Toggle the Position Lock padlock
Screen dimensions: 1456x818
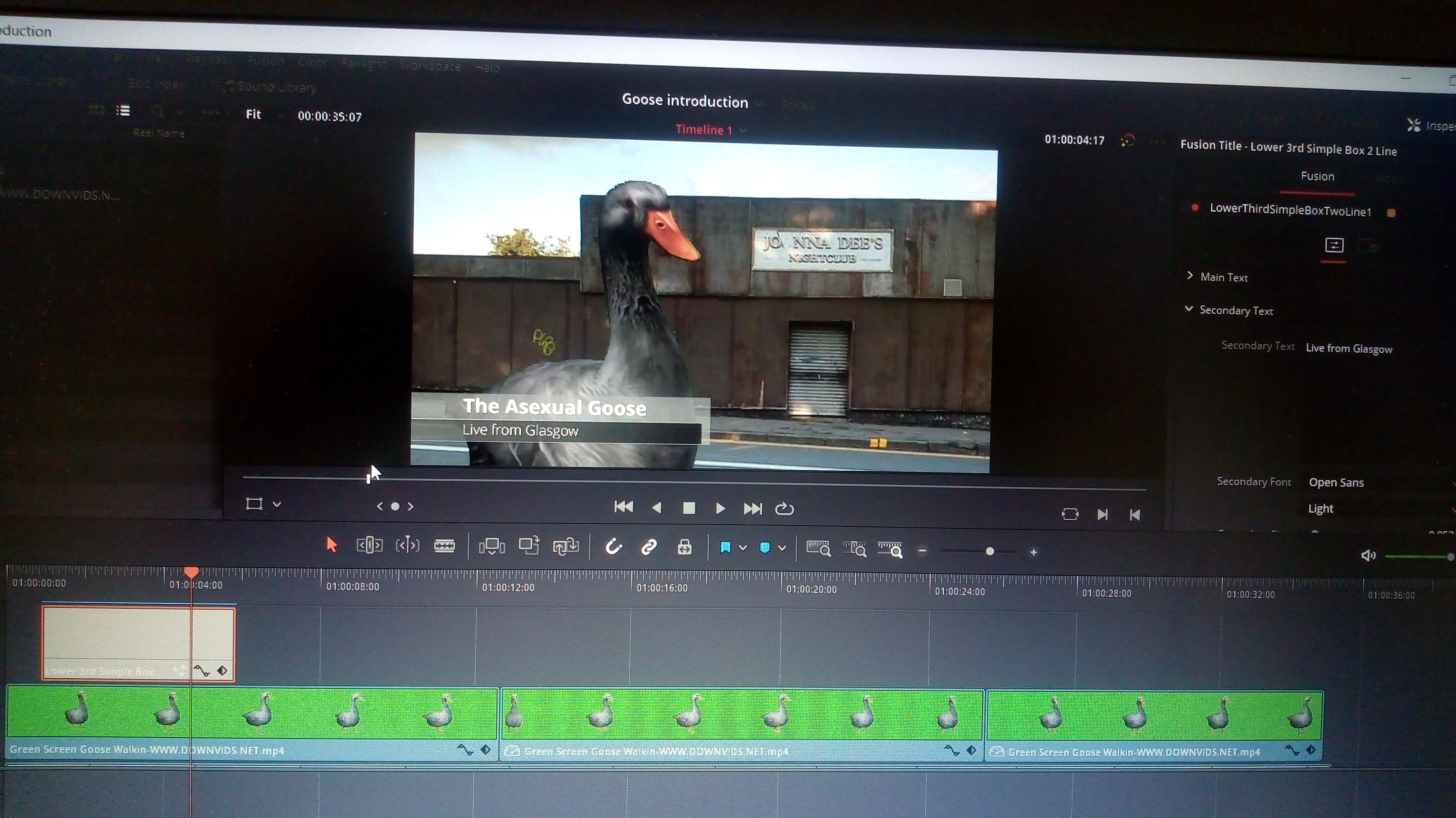click(x=685, y=547)
